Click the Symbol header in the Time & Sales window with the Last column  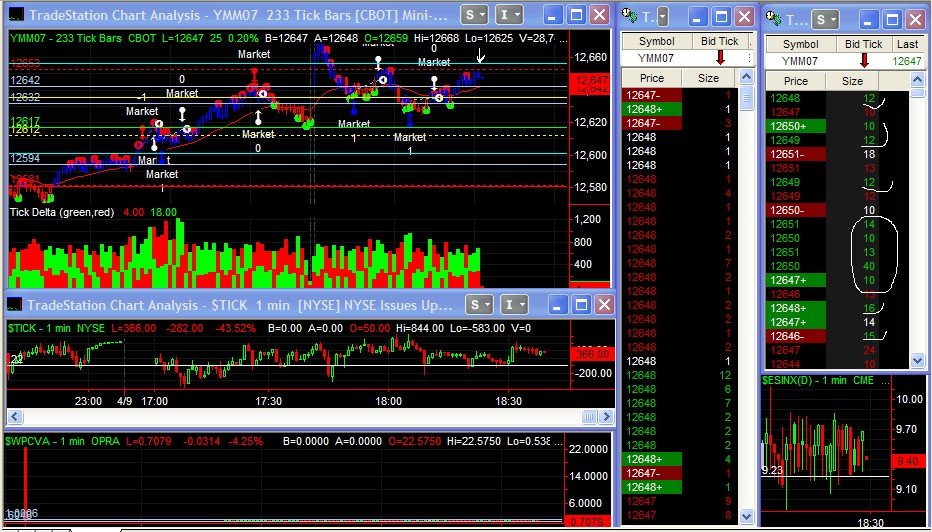point(801,44)
